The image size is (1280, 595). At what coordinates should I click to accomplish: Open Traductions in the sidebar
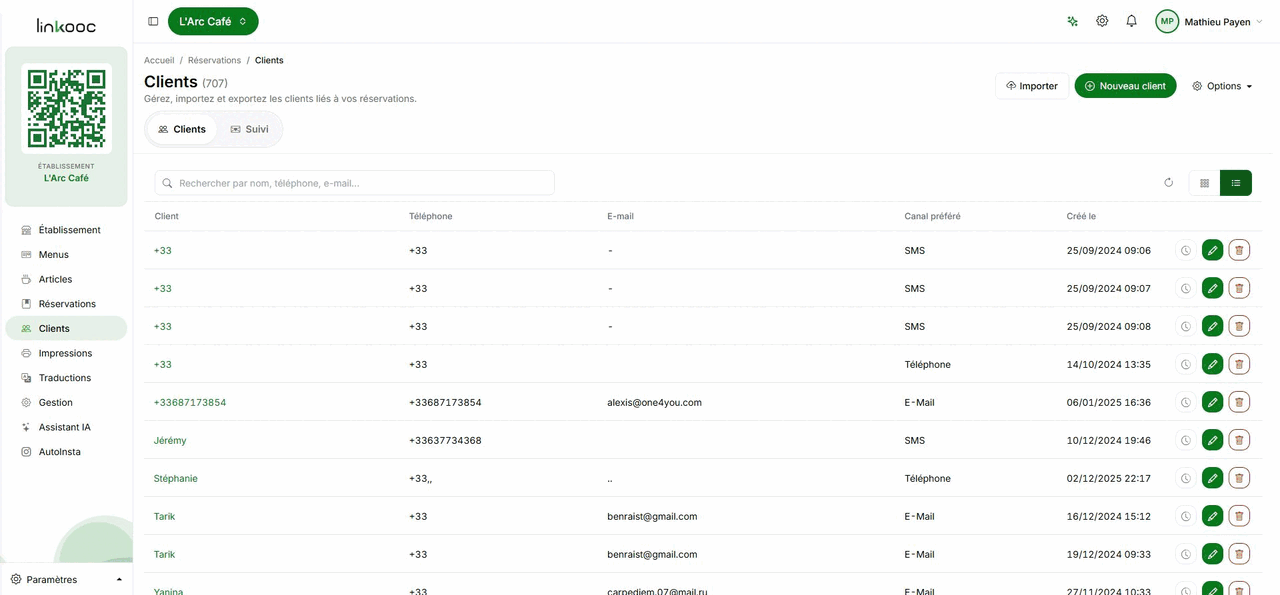[66, 378]
